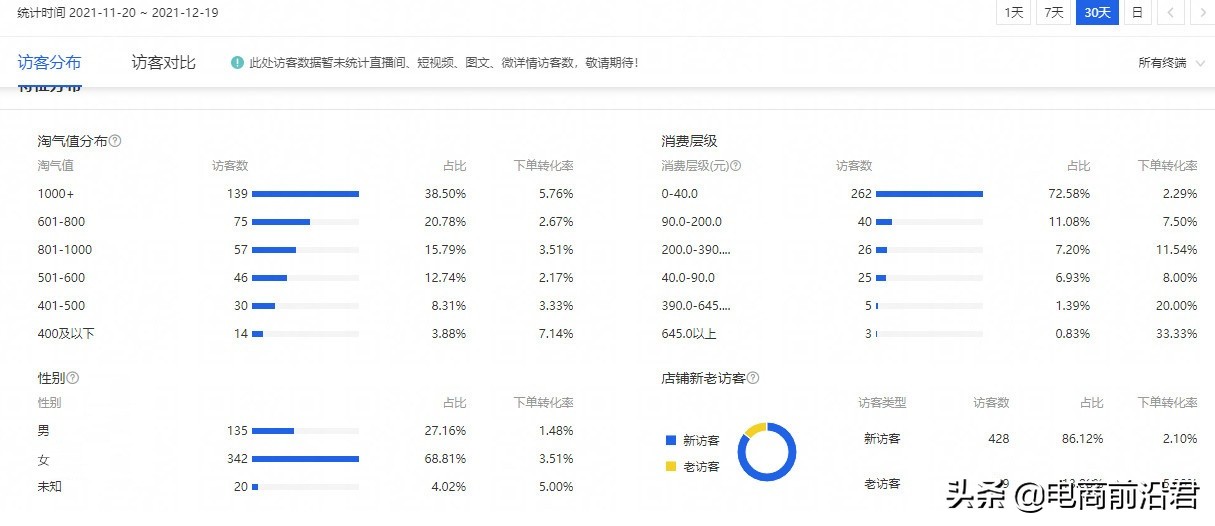Go to previous period arrow
The image size is (1215, 526).
tap(1171, 12)
